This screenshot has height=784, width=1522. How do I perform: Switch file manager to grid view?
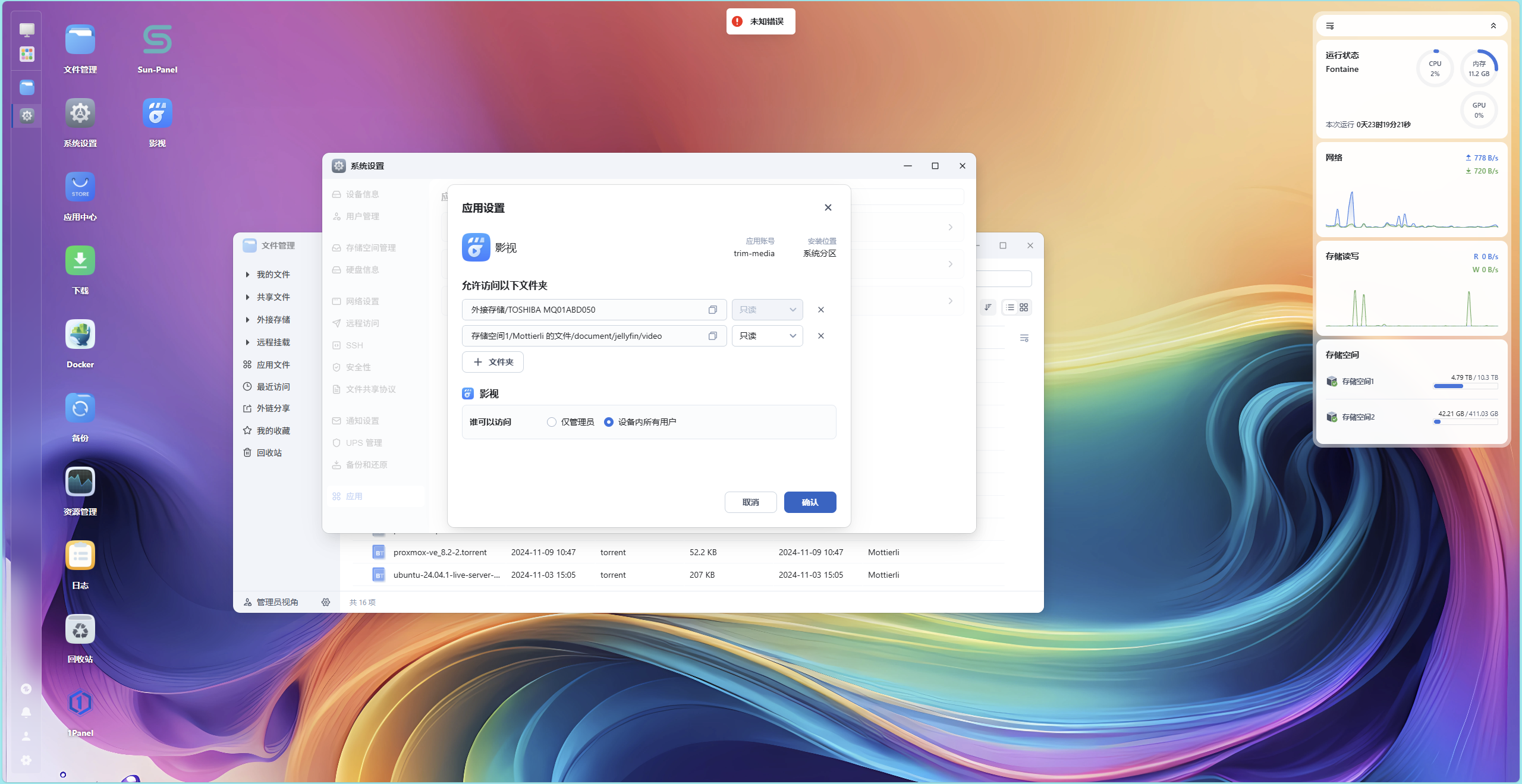(x=1024, y=307)
